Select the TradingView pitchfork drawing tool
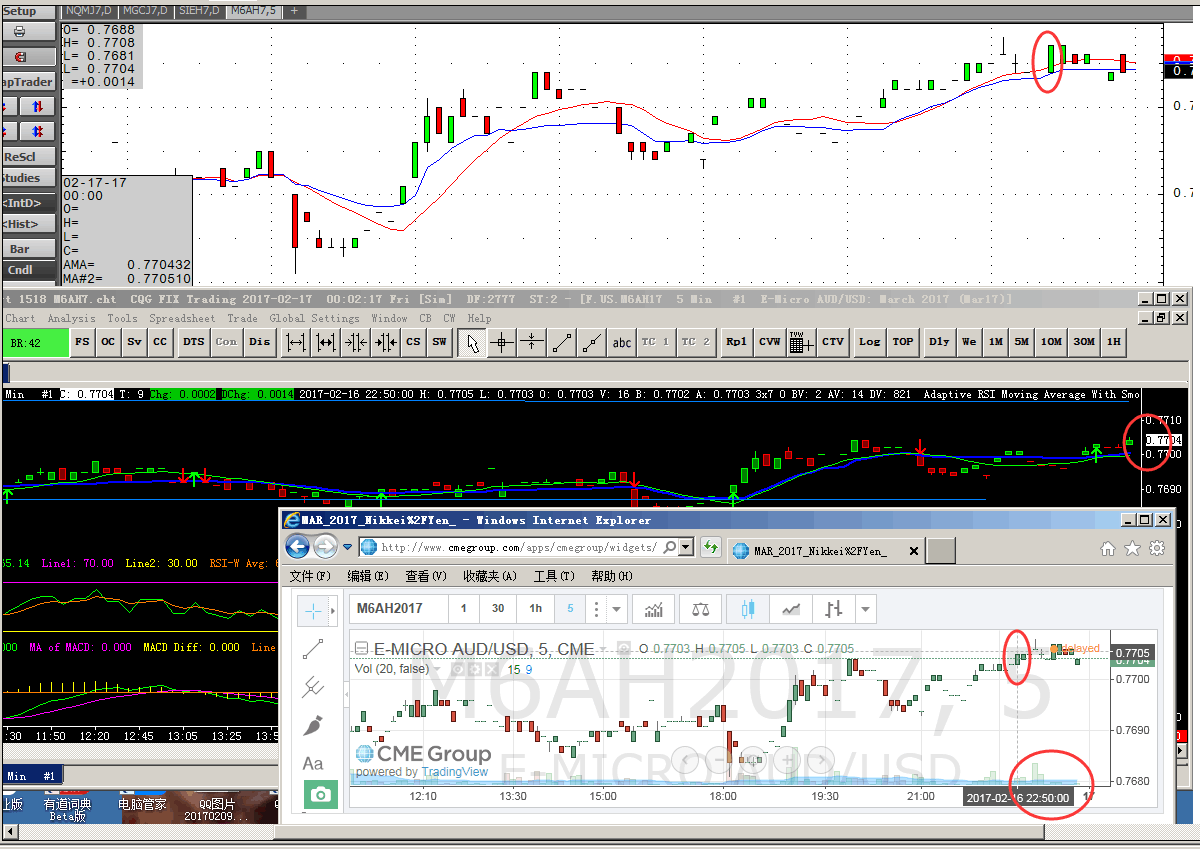The height and width of the screenshot is (849, 1200). (313, 687)
